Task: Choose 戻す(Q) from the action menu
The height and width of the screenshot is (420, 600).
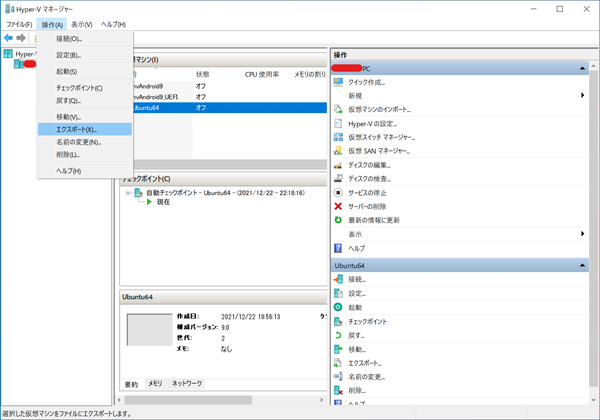Action: pyautogui.click(x=85, y=101)
